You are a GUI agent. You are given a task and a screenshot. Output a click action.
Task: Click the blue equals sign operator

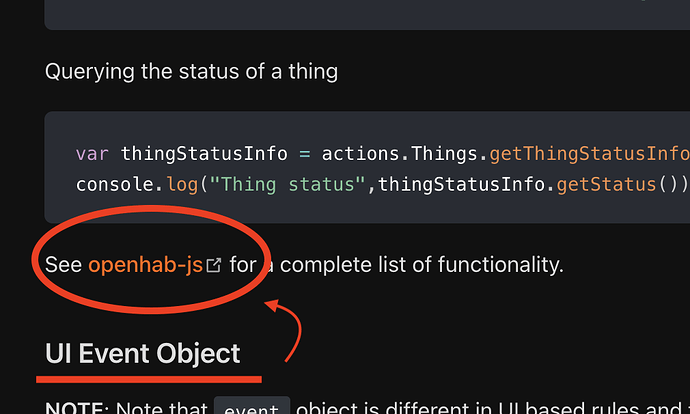click(x=305, y=154)
